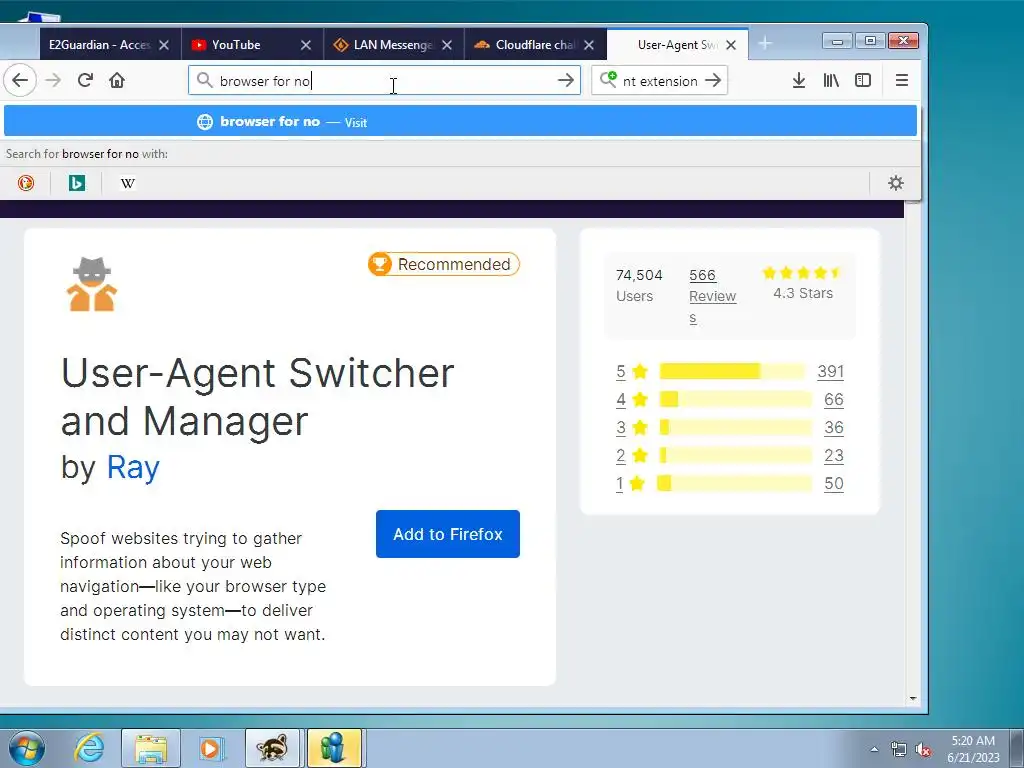Click Add to Firefox button

tap(447, 534)
